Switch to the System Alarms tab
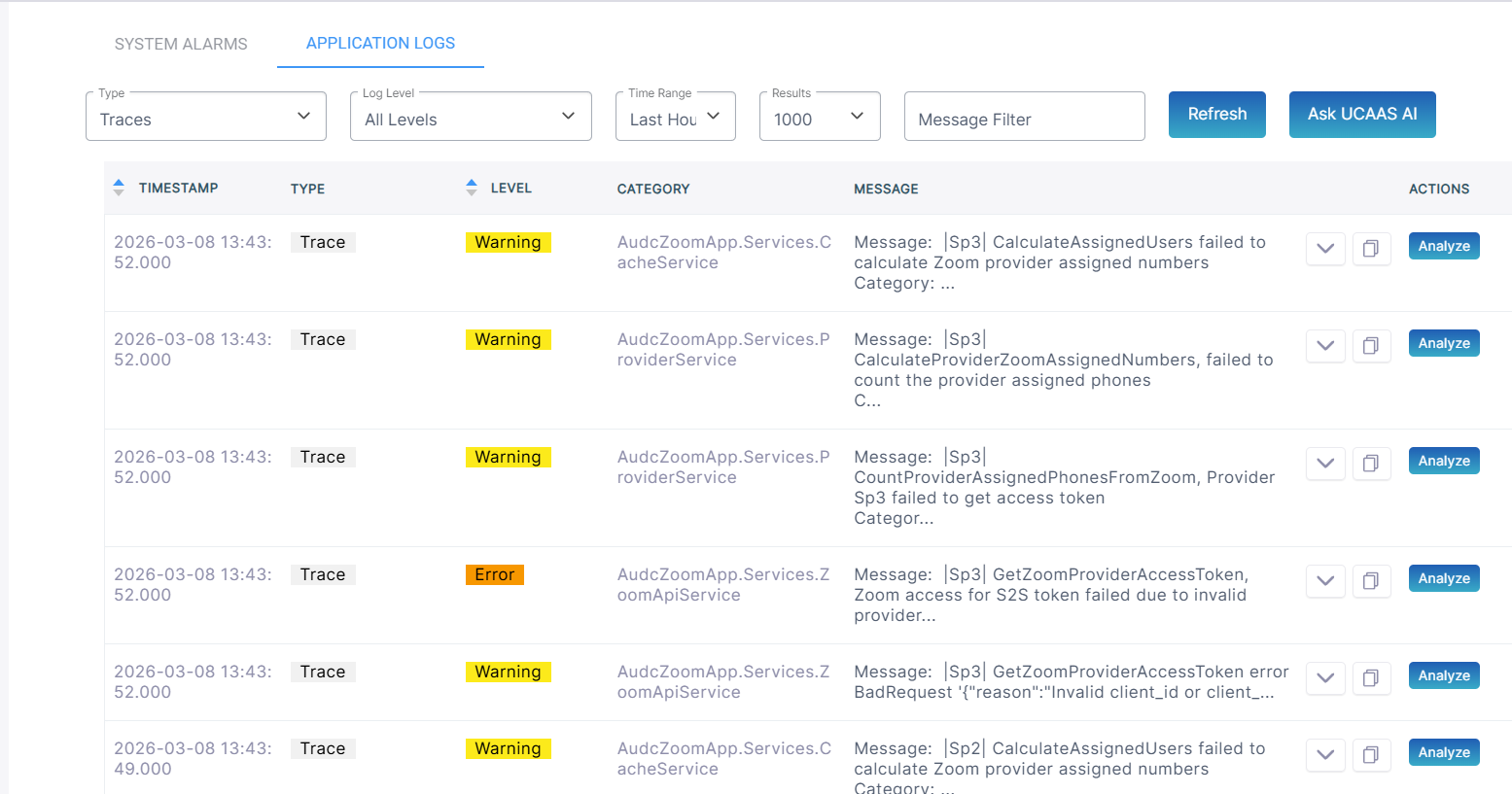The width and height of the screenshot is (1512, 794). pos(181,44)
